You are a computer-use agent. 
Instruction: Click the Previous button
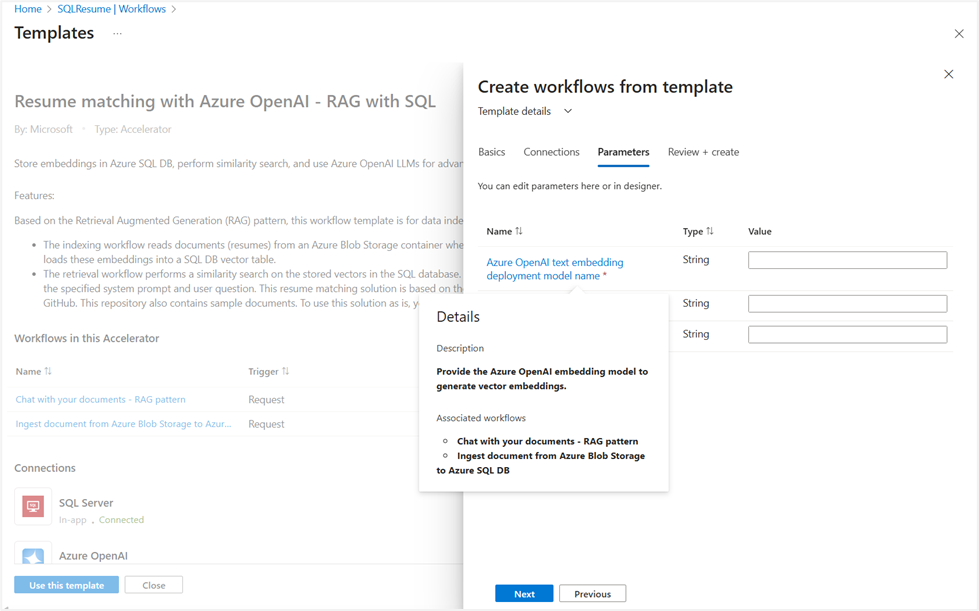[x=593, y=594]
